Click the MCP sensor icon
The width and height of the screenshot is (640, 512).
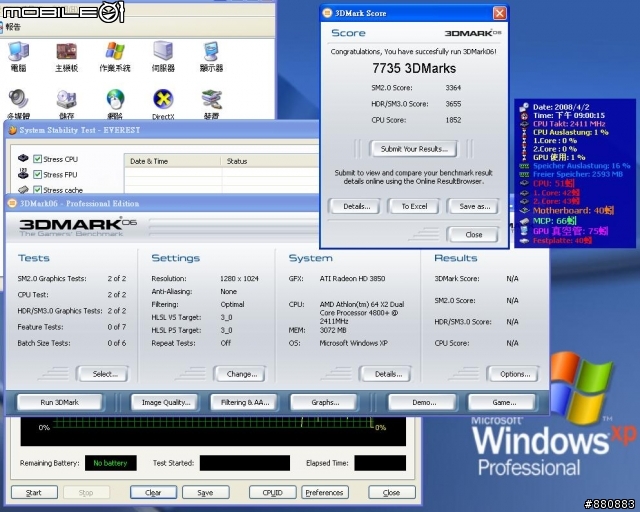524,221
